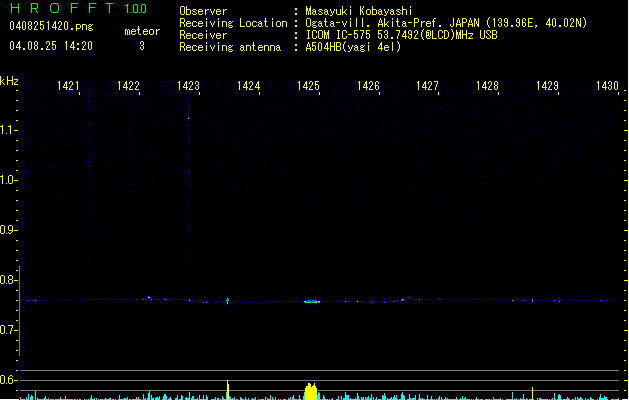This screenshot has height=400, width=629.
Task: Click the thin yellow spike below 1424
Action: pos(228,390)
